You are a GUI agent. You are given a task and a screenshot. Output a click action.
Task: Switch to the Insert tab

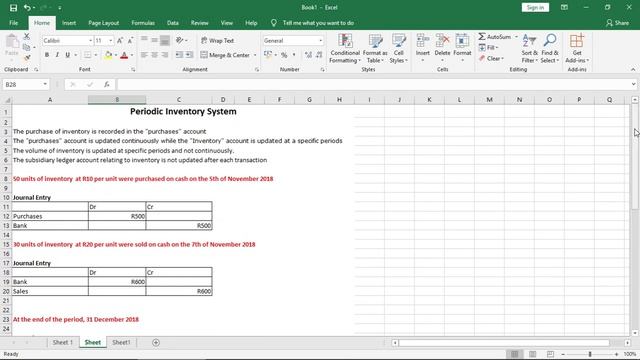pyautogui.click(x=69, y=23)
